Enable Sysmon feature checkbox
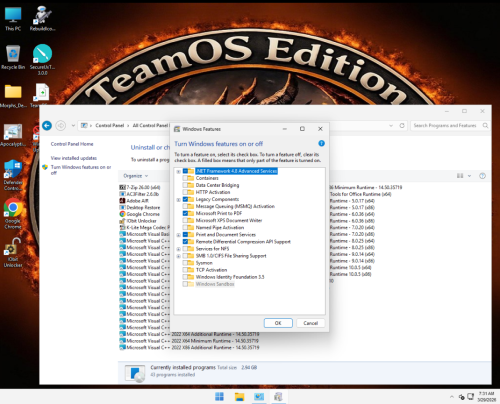Viewport: 500px width, 404px height. click(185, 263)
